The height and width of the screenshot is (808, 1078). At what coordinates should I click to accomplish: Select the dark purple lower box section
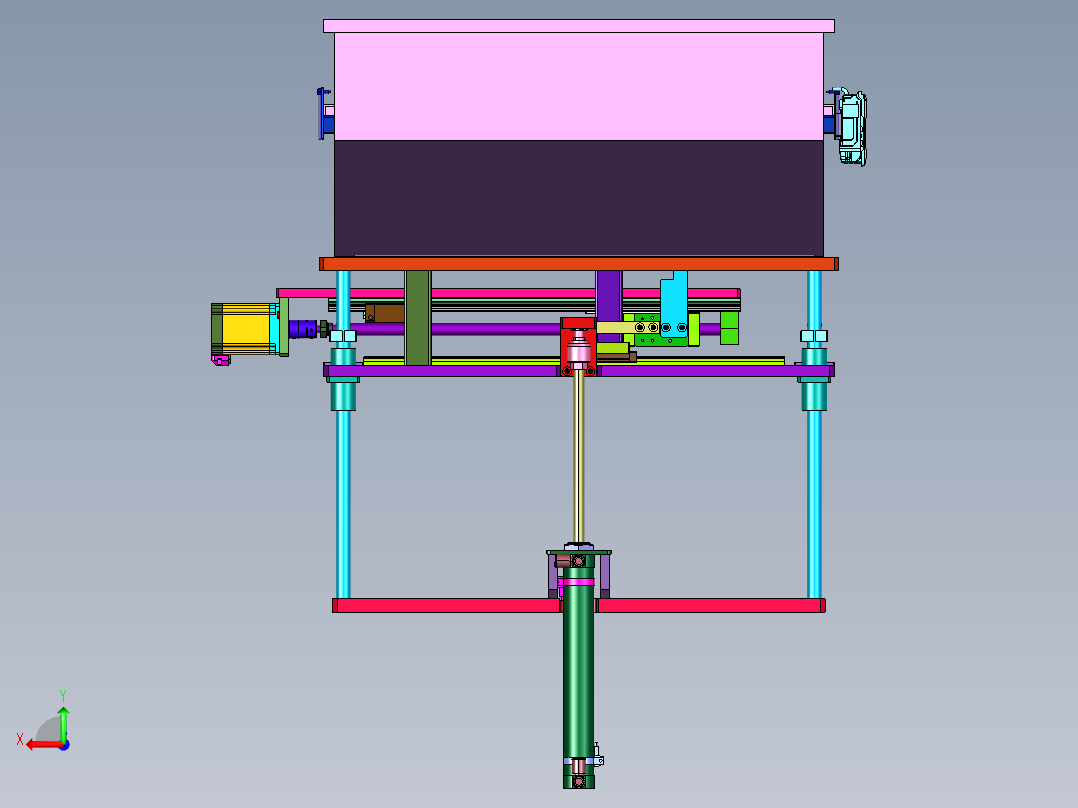579,199
